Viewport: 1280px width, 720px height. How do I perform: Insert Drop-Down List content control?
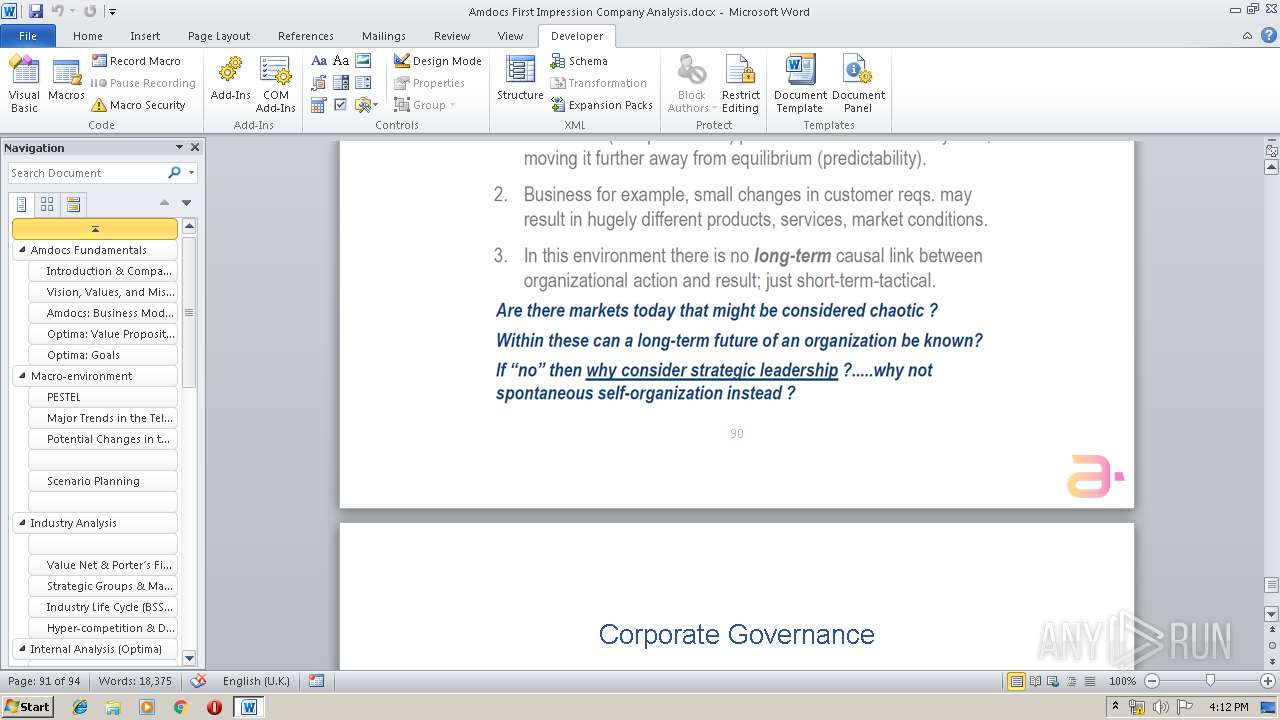363,83
